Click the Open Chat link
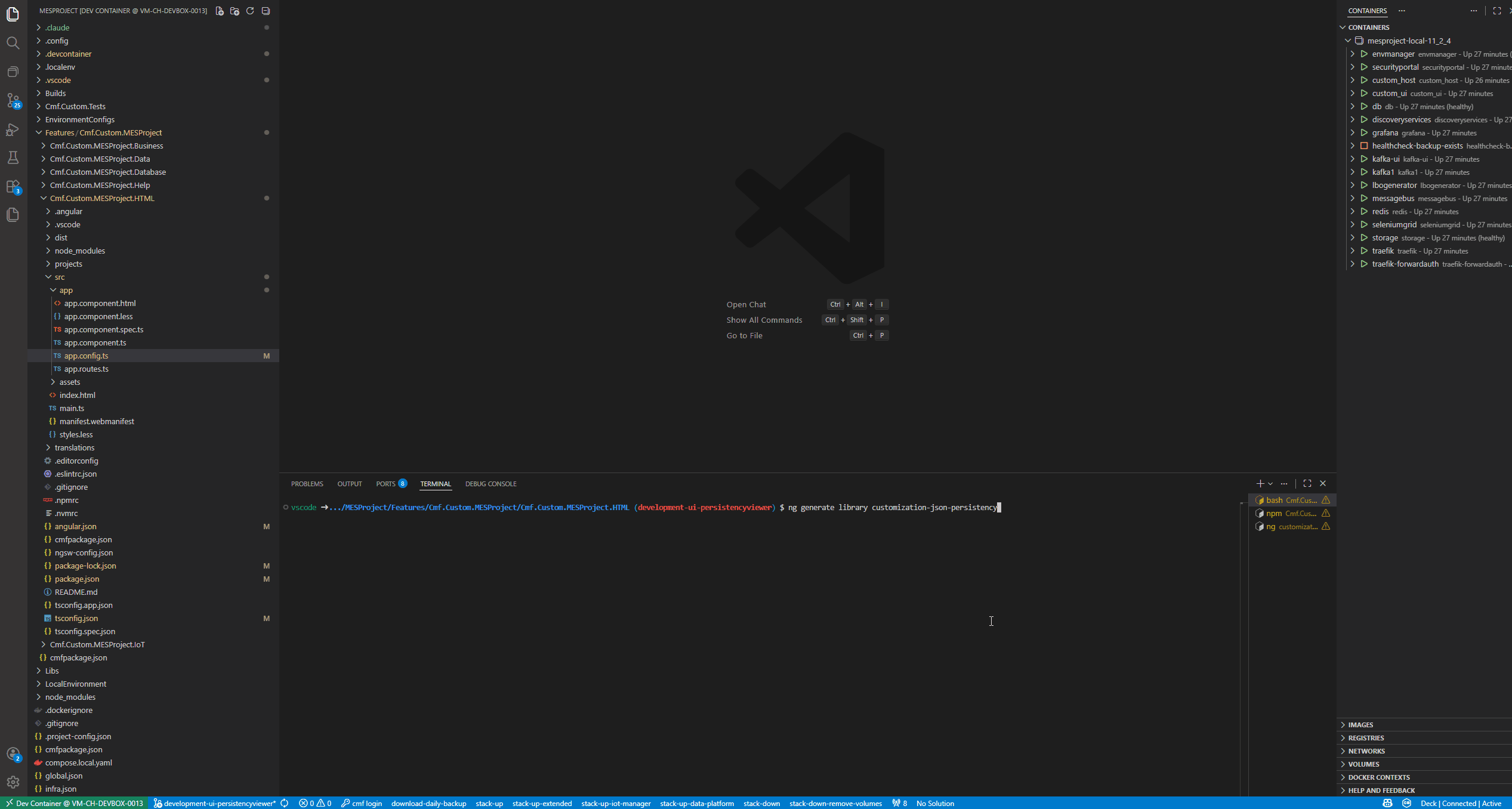 (746, 304)
